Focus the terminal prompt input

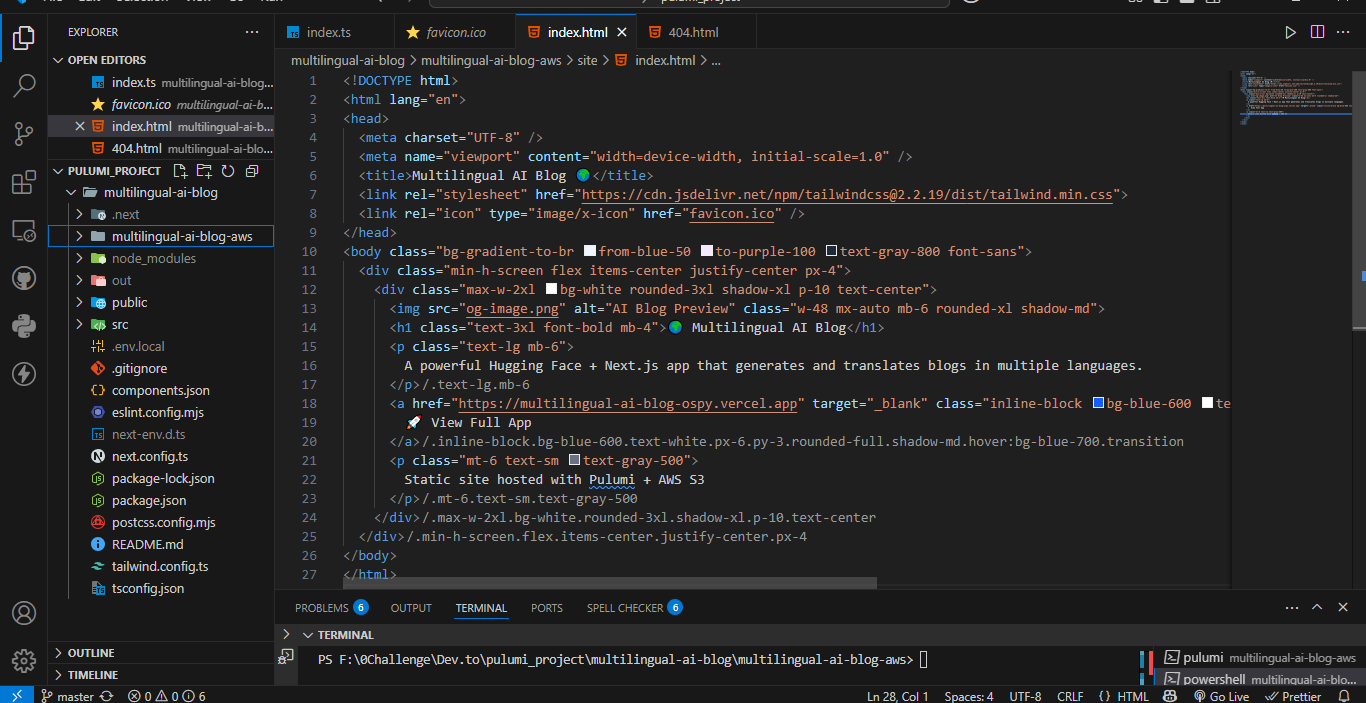coord(924,660)
